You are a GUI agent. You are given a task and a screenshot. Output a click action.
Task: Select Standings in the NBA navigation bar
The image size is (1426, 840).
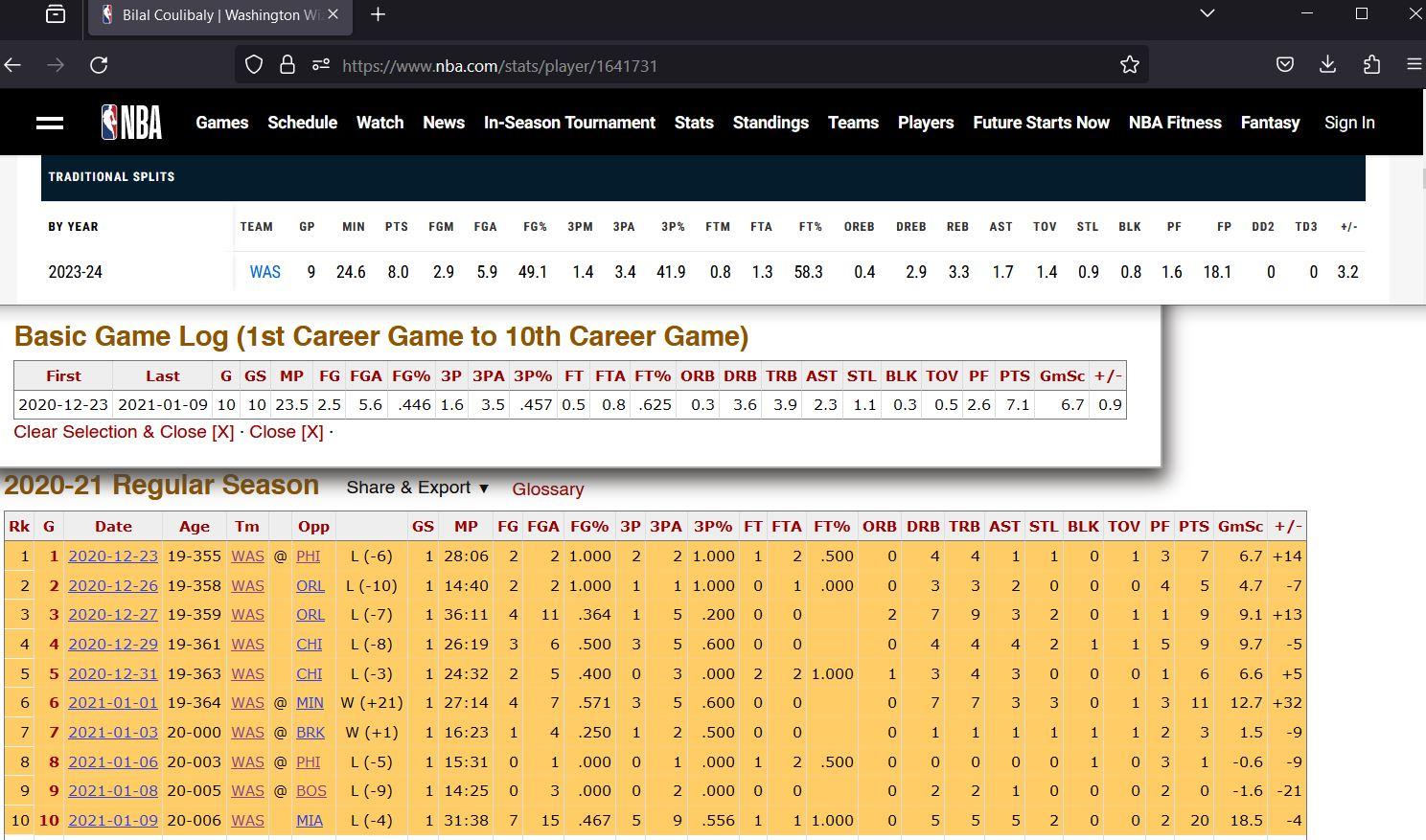(770, 123)
